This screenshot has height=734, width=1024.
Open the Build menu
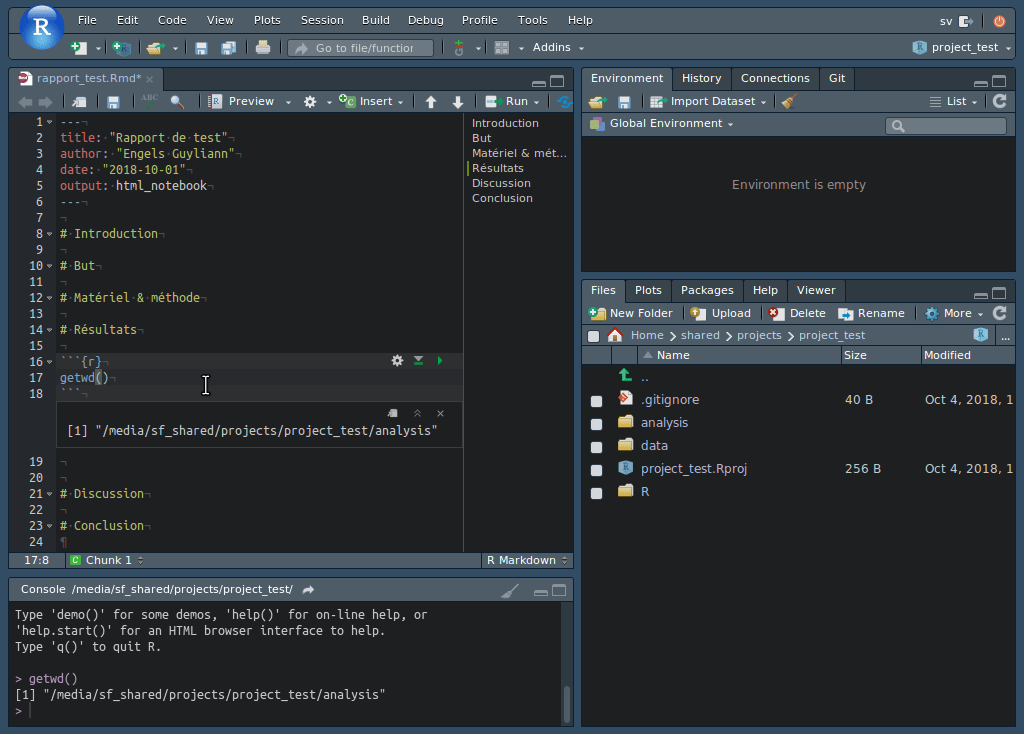click(x=376, y=20)
